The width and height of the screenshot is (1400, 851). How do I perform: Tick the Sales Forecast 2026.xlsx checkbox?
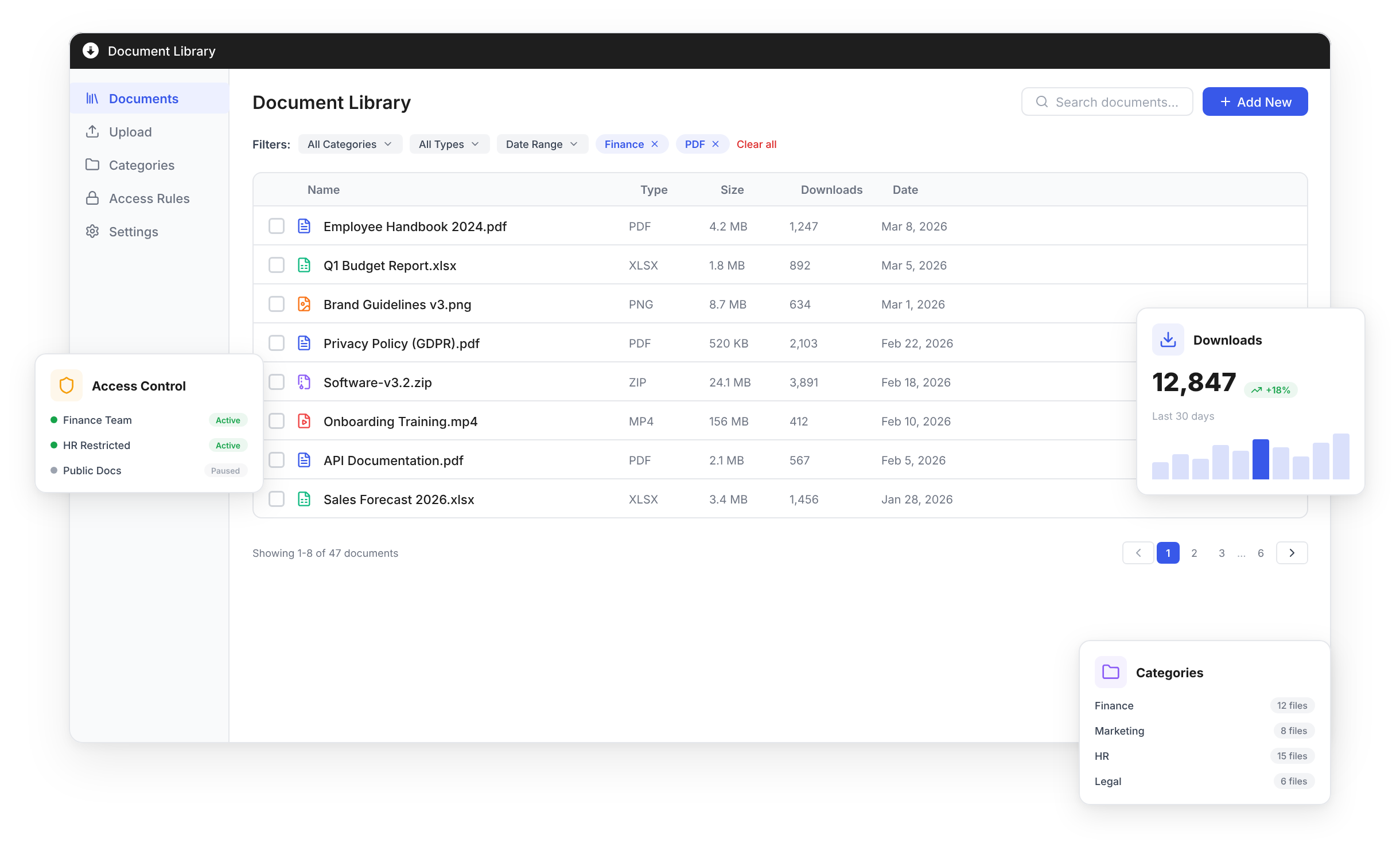(x=277, y=499)
